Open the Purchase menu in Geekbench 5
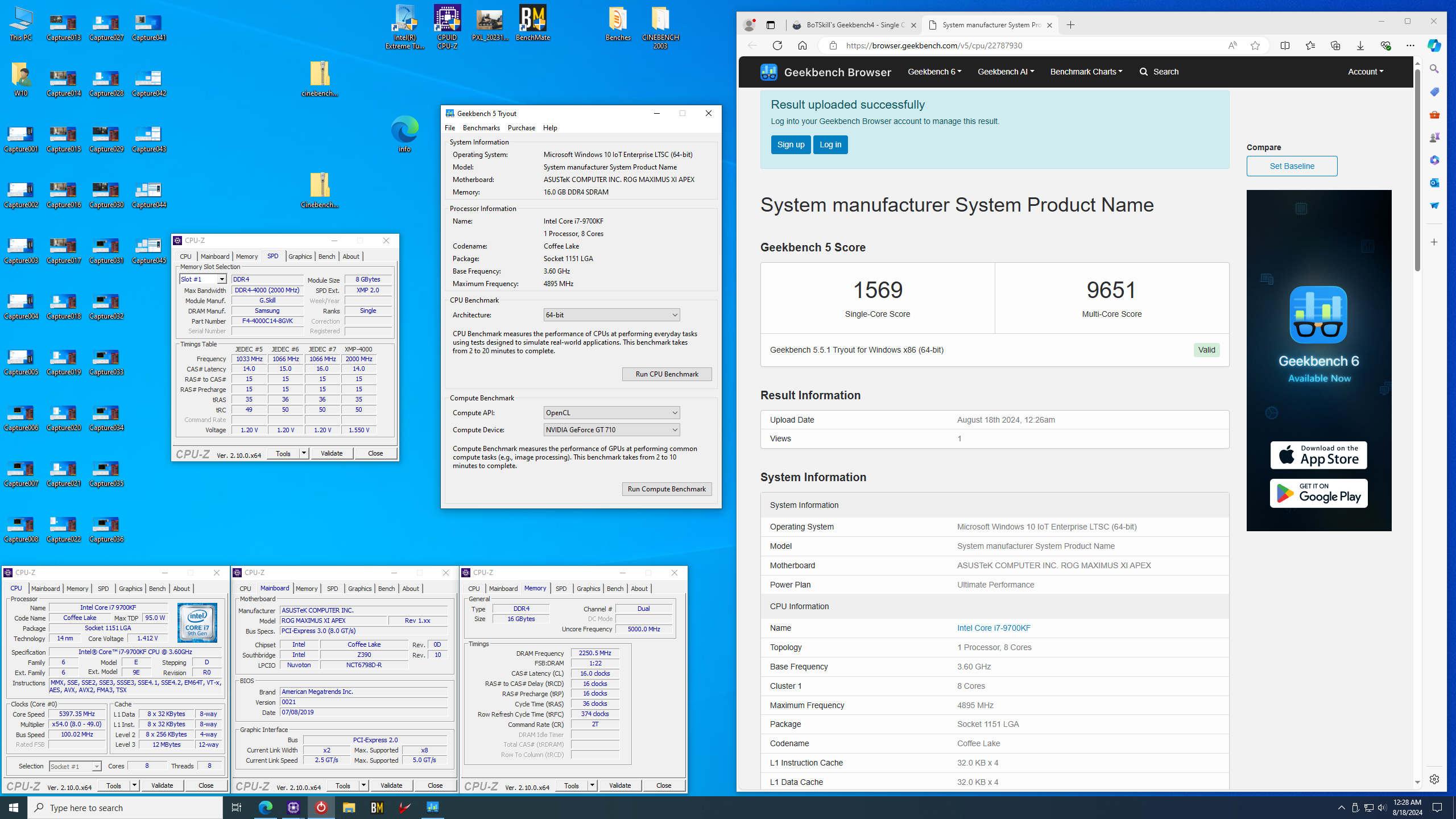This screenshot has width=1456, height=819. 521,128
